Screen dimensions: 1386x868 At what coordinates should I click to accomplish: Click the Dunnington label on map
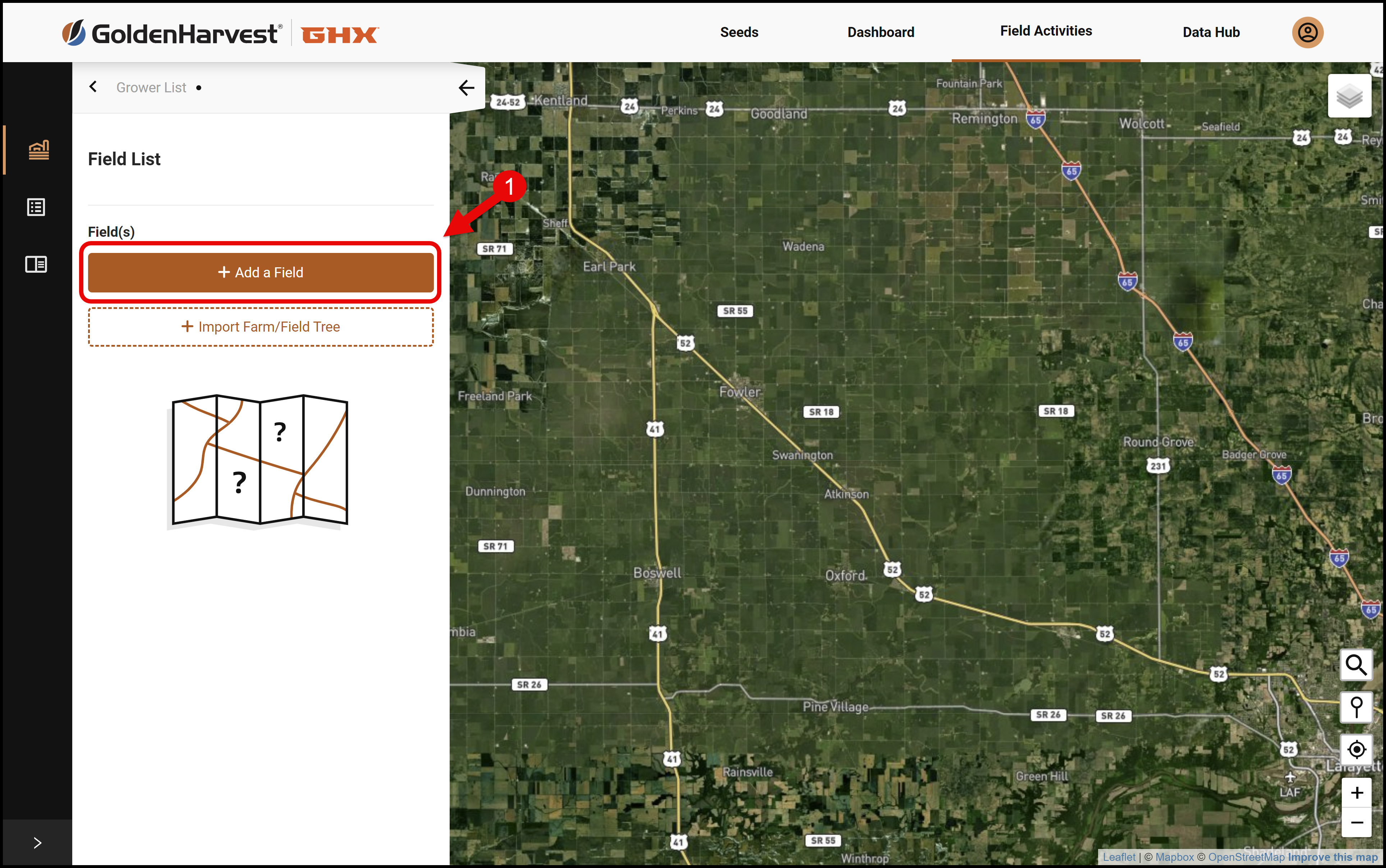tap(495, 491)
